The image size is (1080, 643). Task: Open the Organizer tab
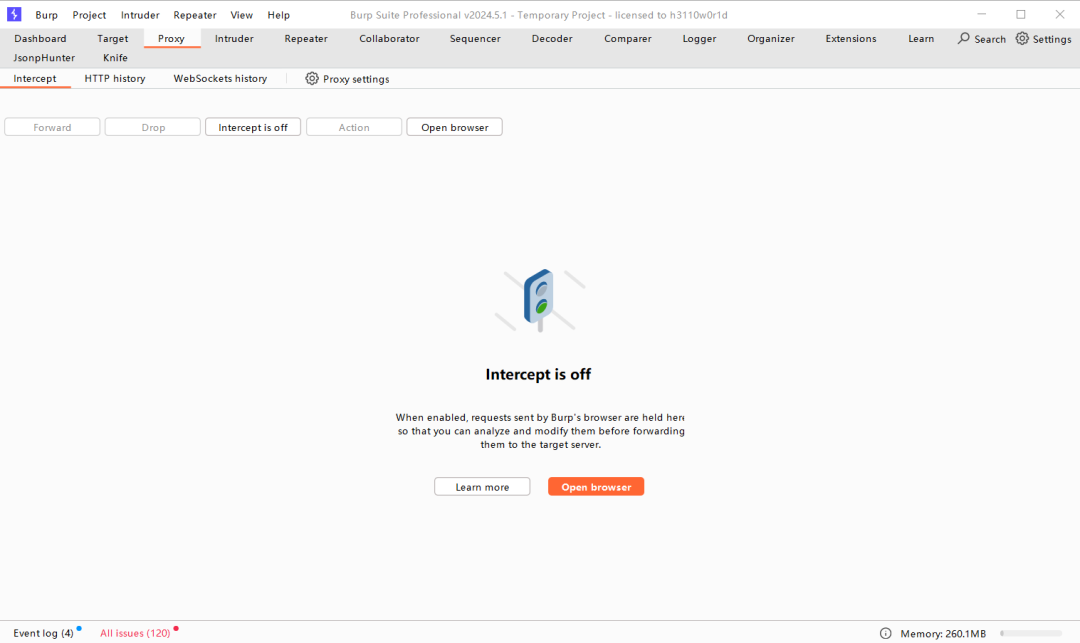[x=771, y=39]
